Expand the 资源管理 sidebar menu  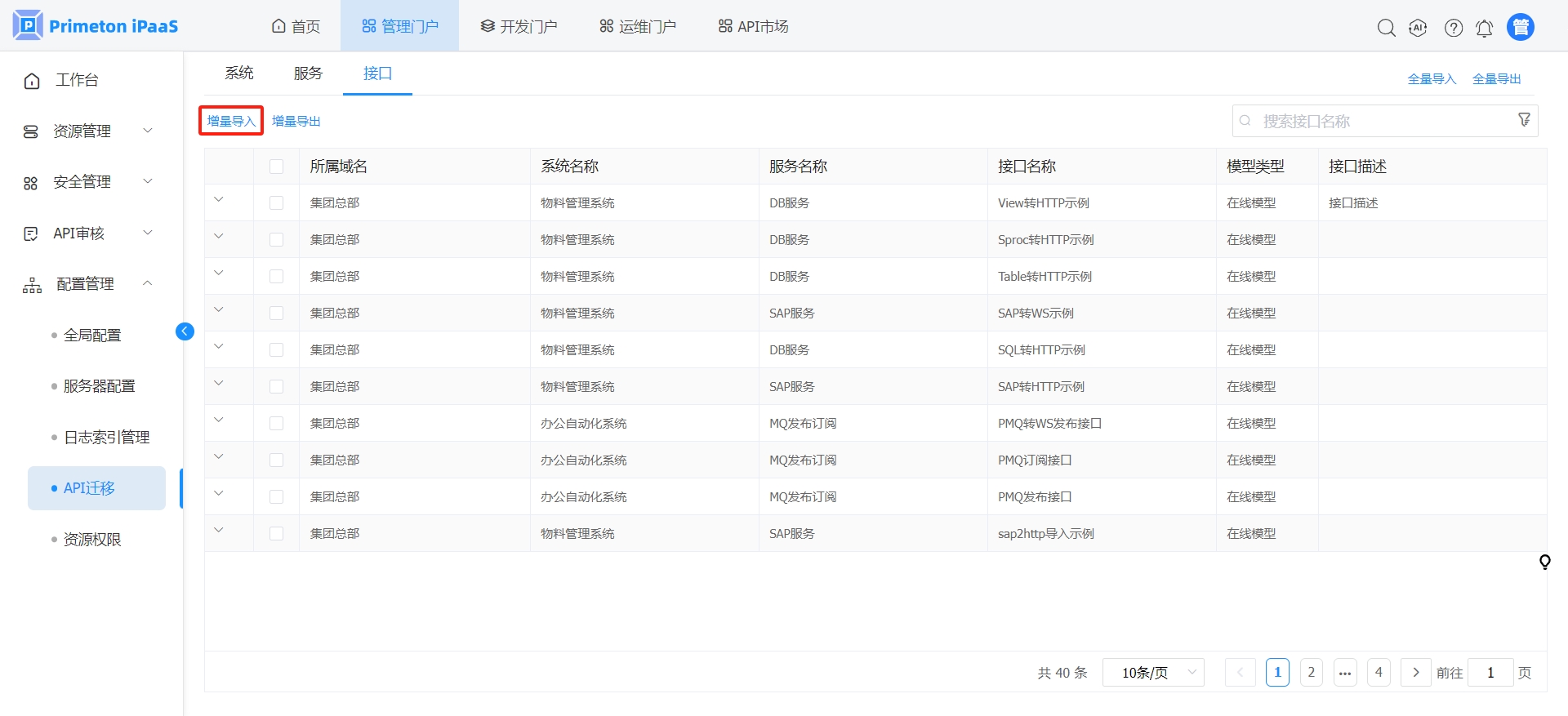(x=87, y=131)
